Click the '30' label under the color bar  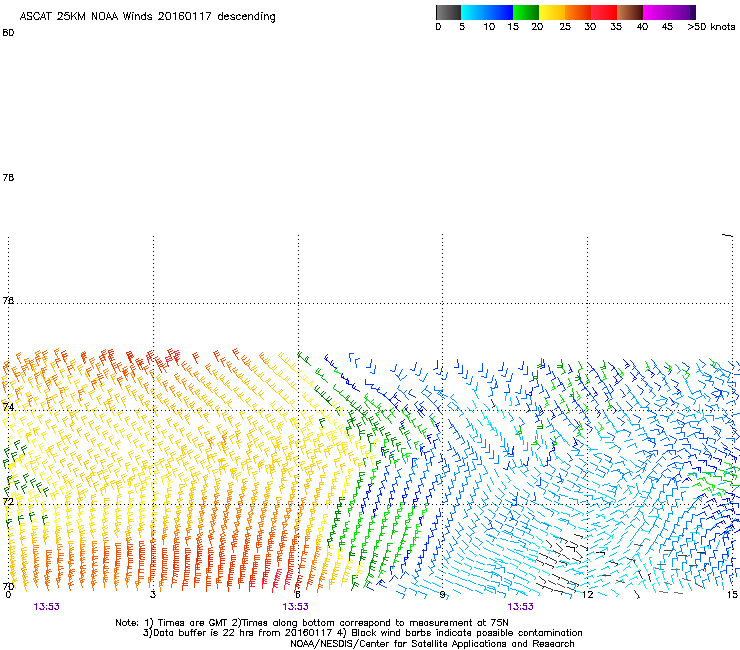pos(590,27)
